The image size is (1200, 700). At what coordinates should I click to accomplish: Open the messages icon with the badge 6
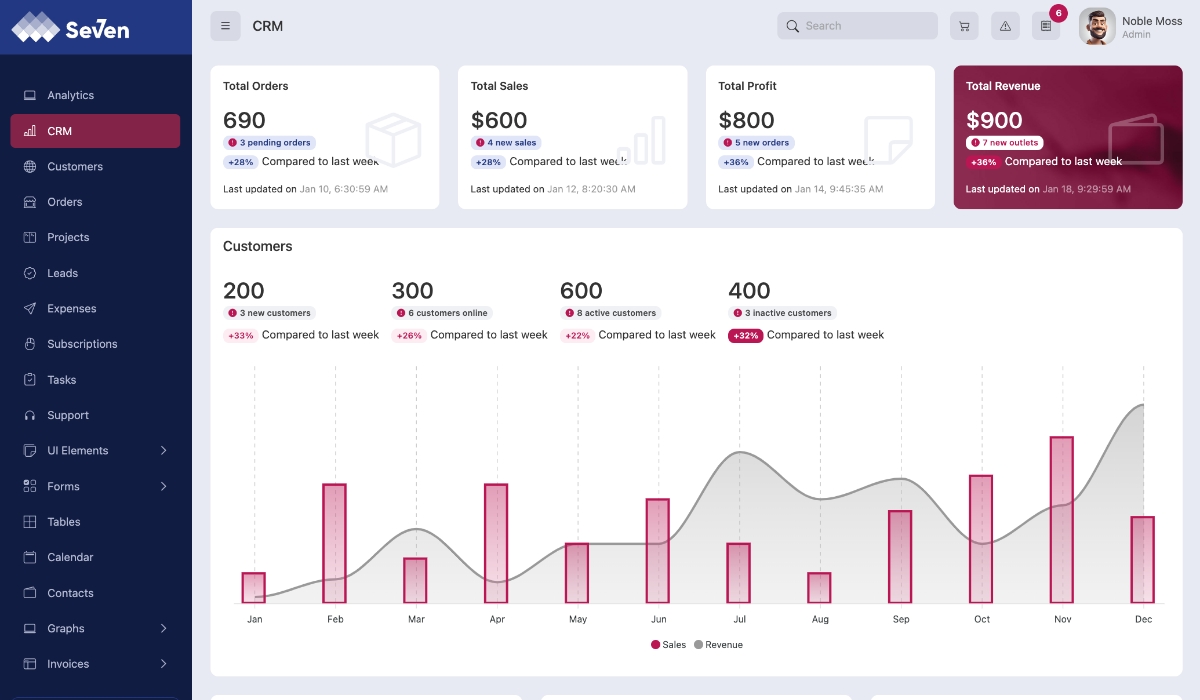[1046, 26]
